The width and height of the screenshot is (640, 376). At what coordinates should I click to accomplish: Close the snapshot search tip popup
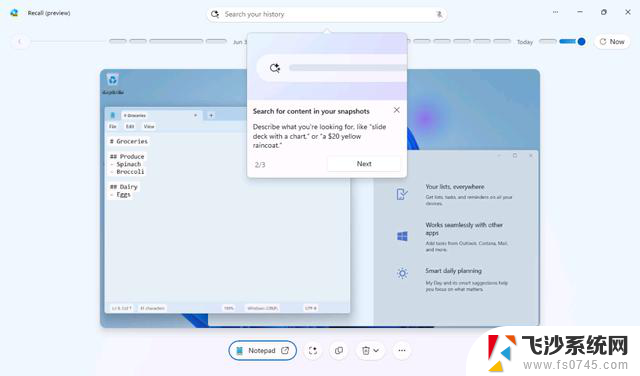point(397,110)
